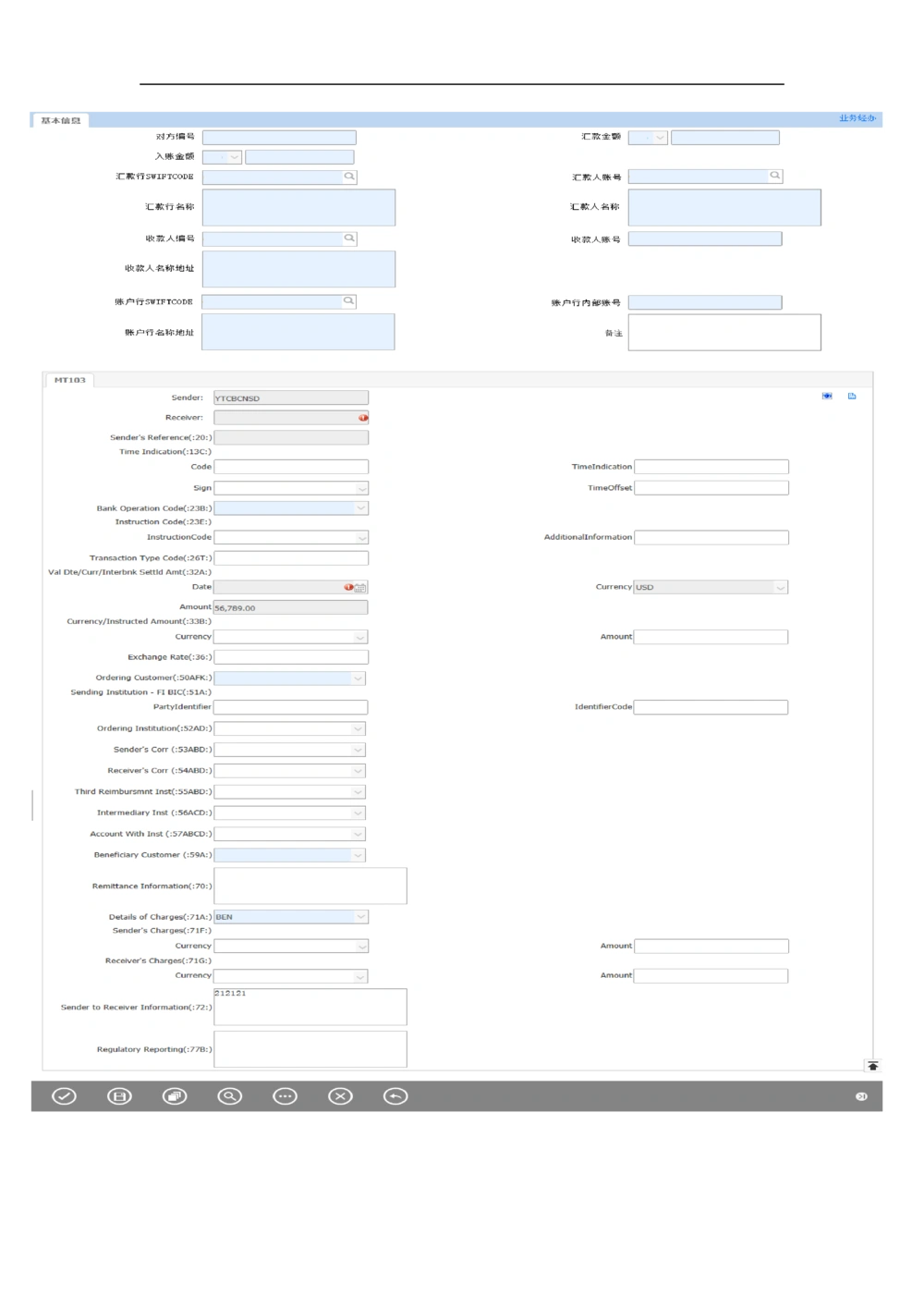Screen dimensions: 924x1308
Task: Select the MT103 tab
Action: [69, 380]
